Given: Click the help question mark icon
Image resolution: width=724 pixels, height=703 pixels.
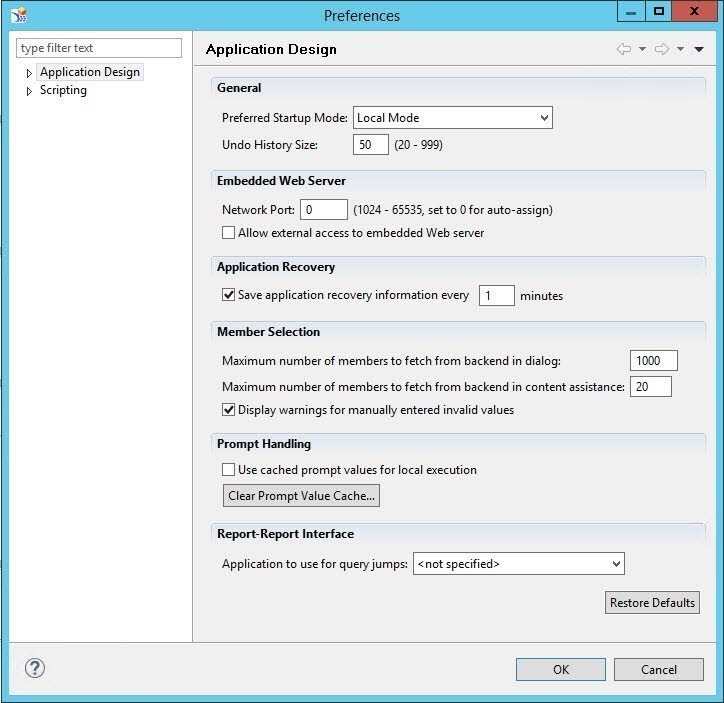Looking at the screenshot, I should [x=34, y=669].
